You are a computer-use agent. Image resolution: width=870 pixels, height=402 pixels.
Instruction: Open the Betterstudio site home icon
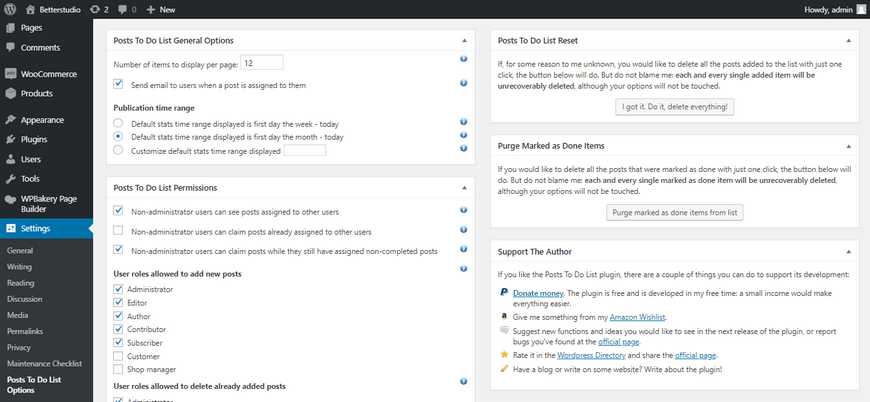pos(30,9)
